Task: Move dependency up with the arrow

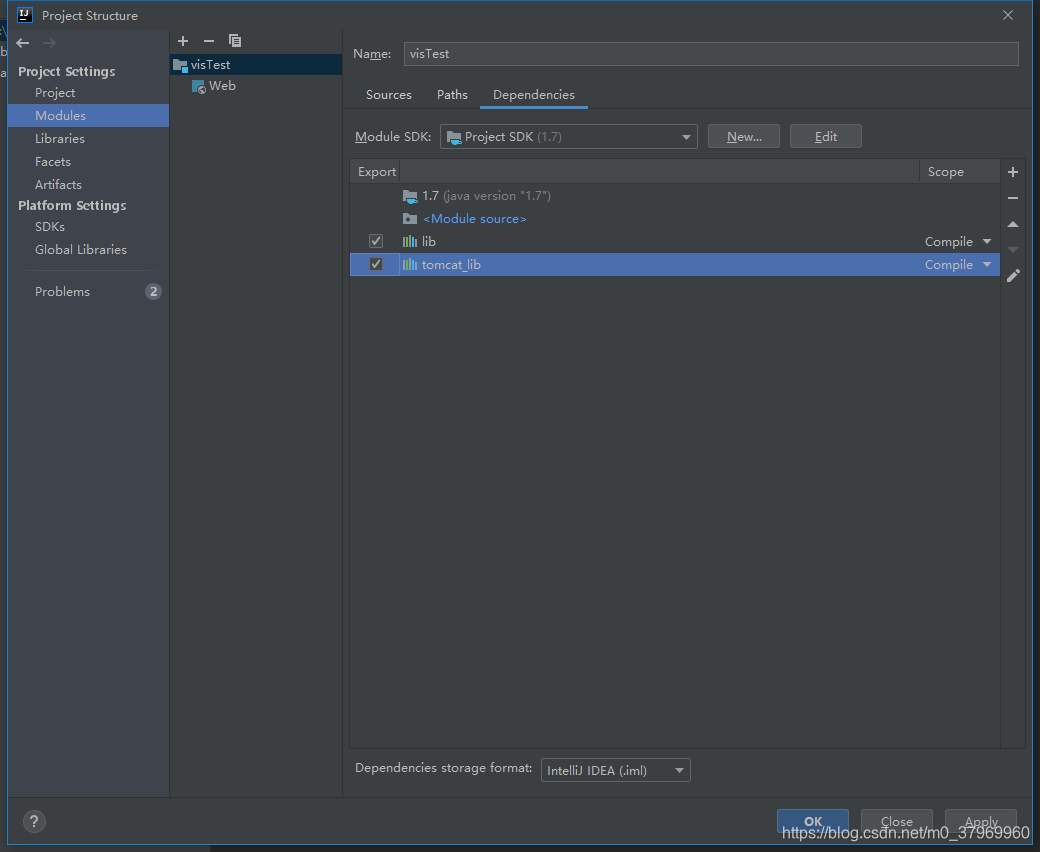Action: [x=1013, y=224]
